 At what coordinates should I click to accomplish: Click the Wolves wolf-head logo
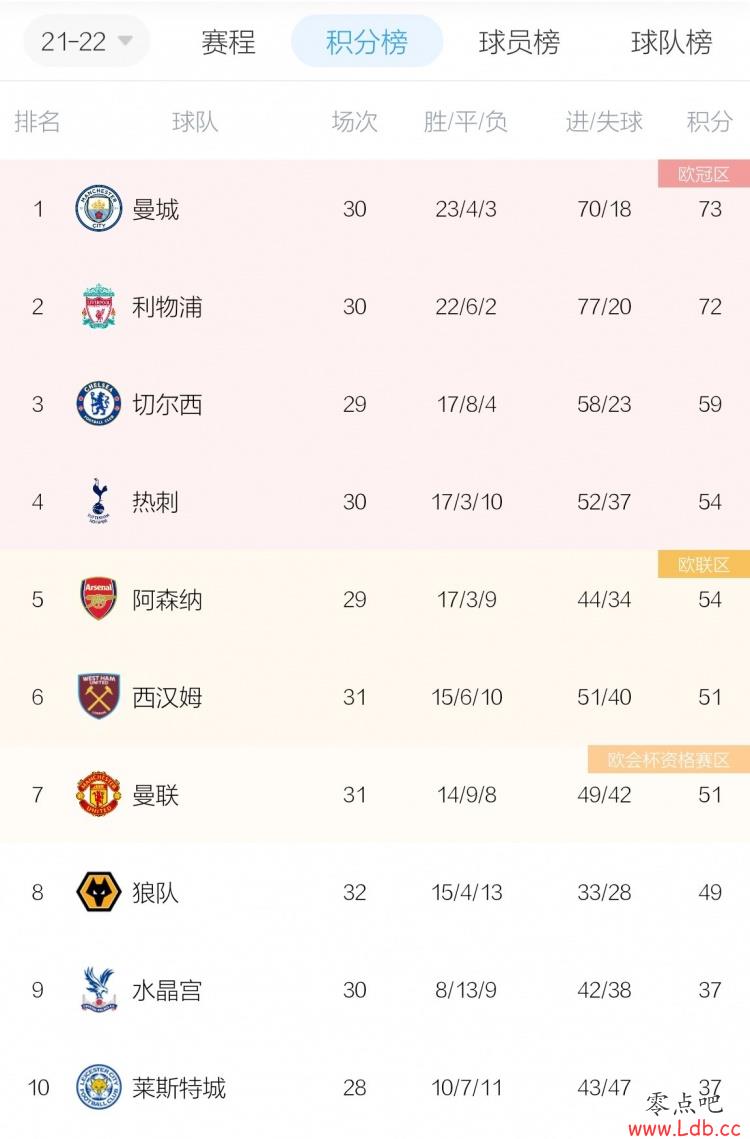99,891
